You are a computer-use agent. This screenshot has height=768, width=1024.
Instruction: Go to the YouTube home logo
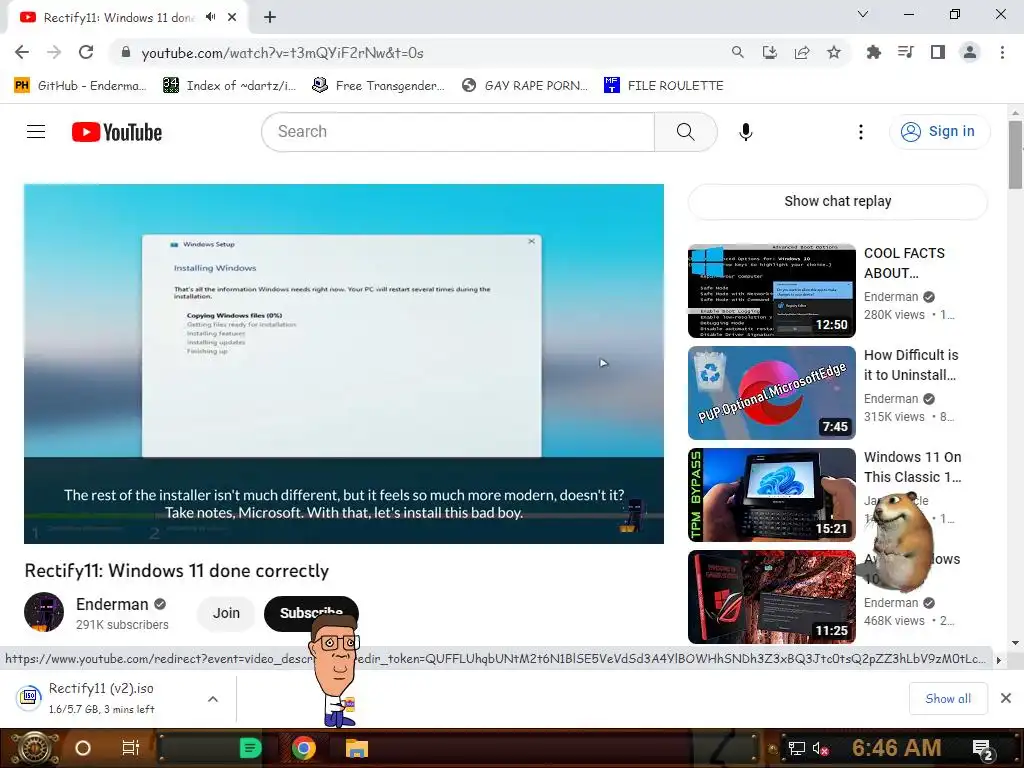click(x=117, y=132)
